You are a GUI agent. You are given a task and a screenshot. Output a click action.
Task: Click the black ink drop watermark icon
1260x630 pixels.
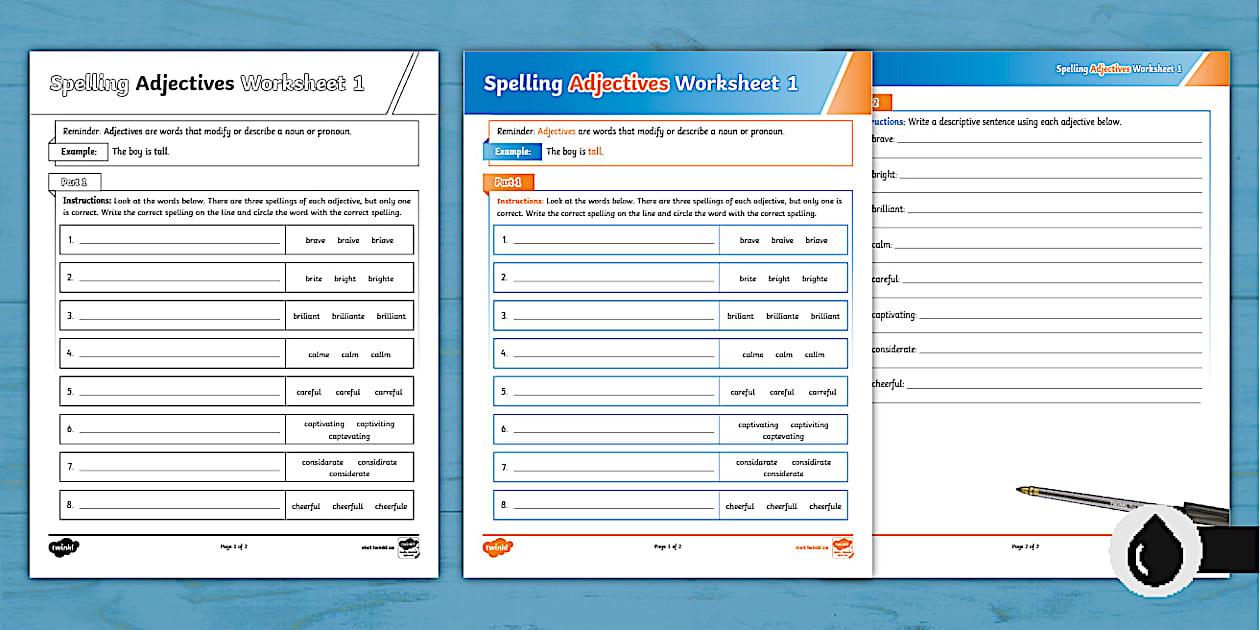tap(1155, 553)
